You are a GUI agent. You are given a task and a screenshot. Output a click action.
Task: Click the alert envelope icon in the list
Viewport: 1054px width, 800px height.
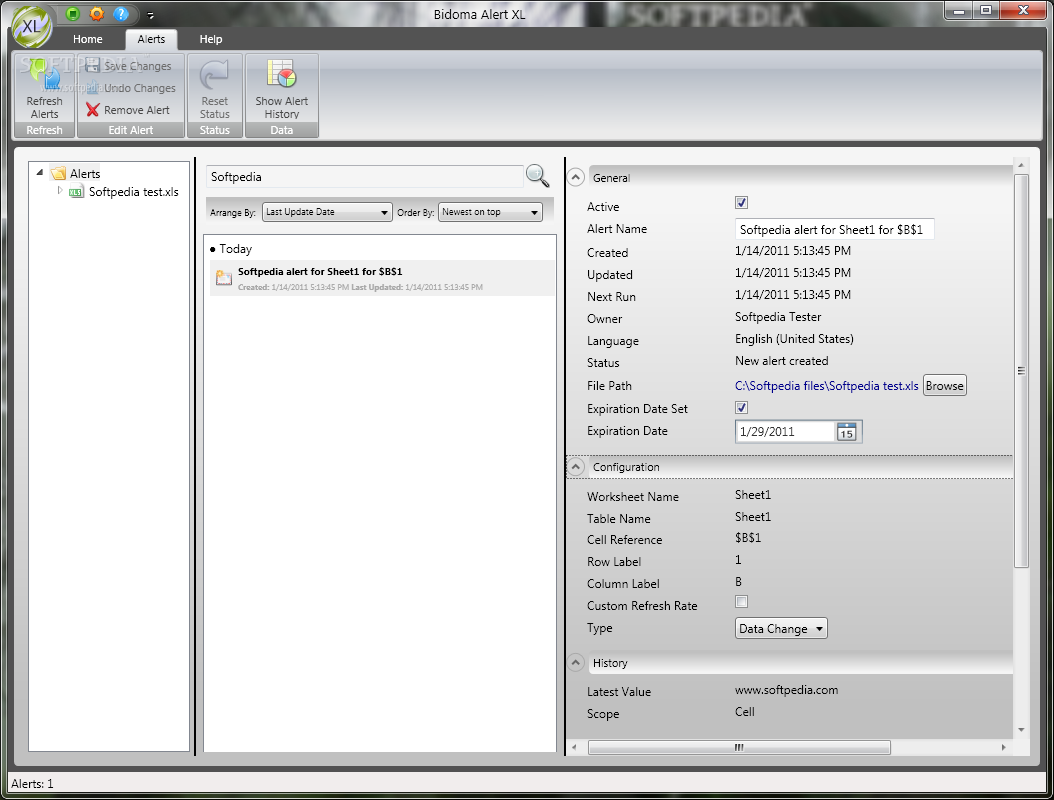click(224, 276)
